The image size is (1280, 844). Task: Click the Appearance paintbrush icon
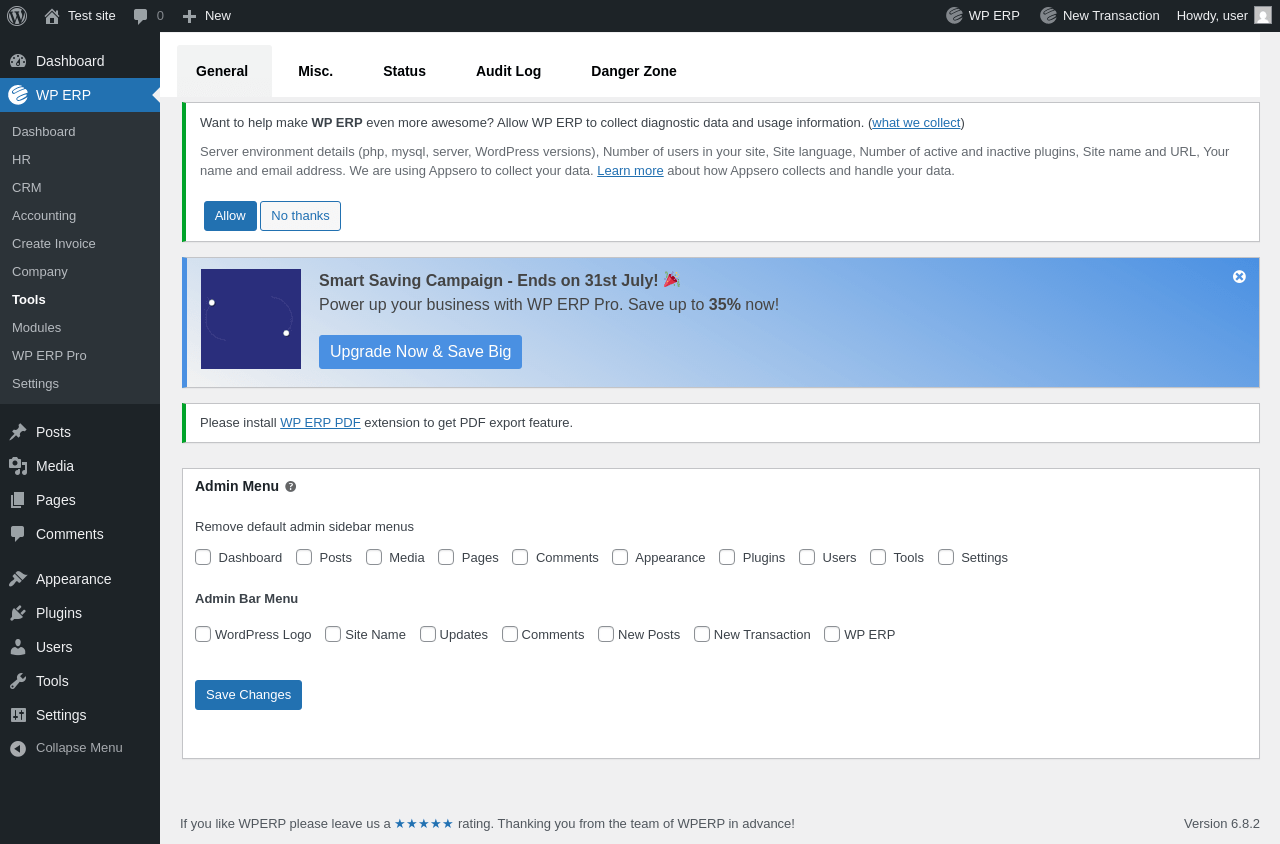click(x=18, y=579)
